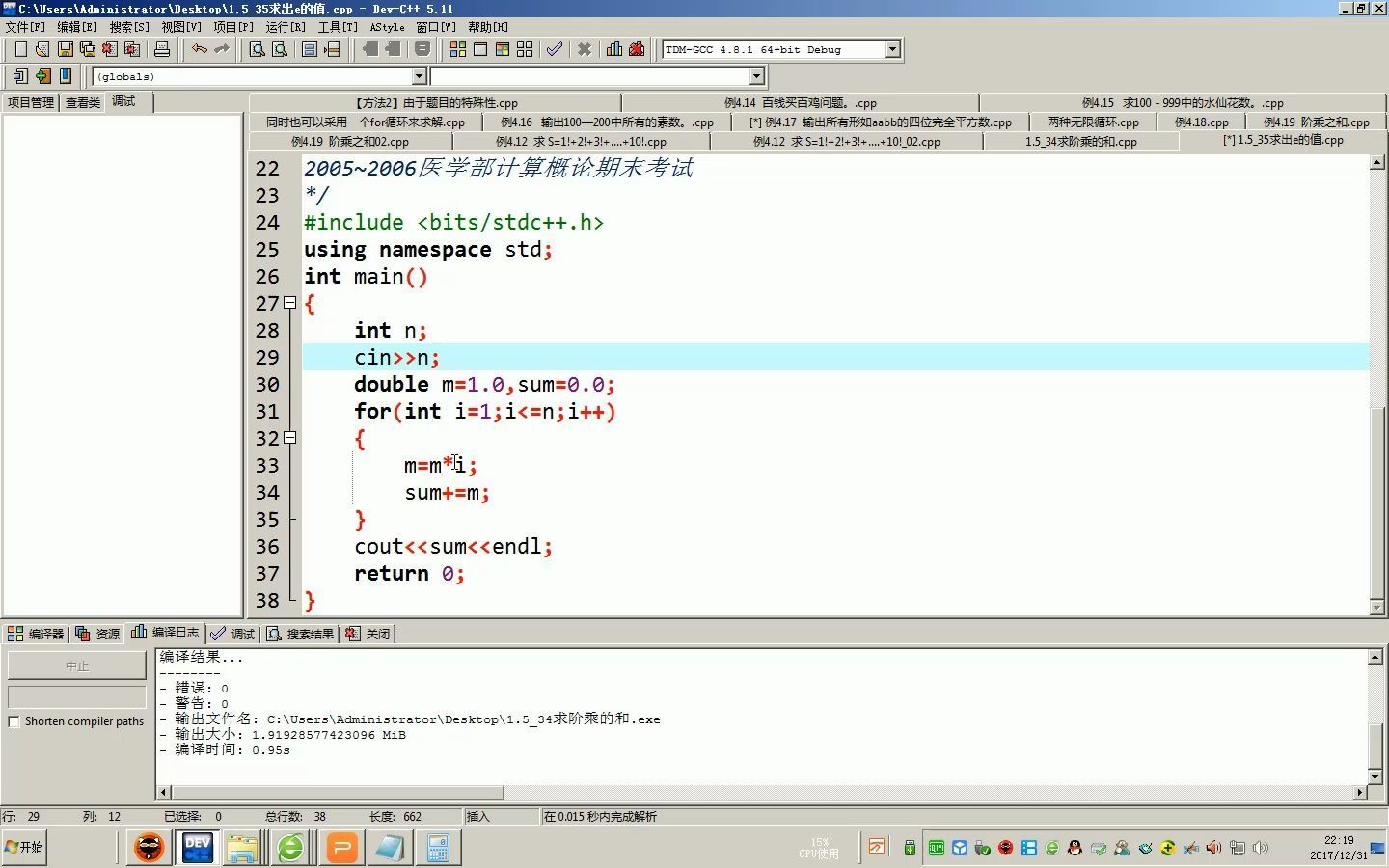Click the Open file toolbar icon
The image size is (1389, 868).
pos(42,49)
